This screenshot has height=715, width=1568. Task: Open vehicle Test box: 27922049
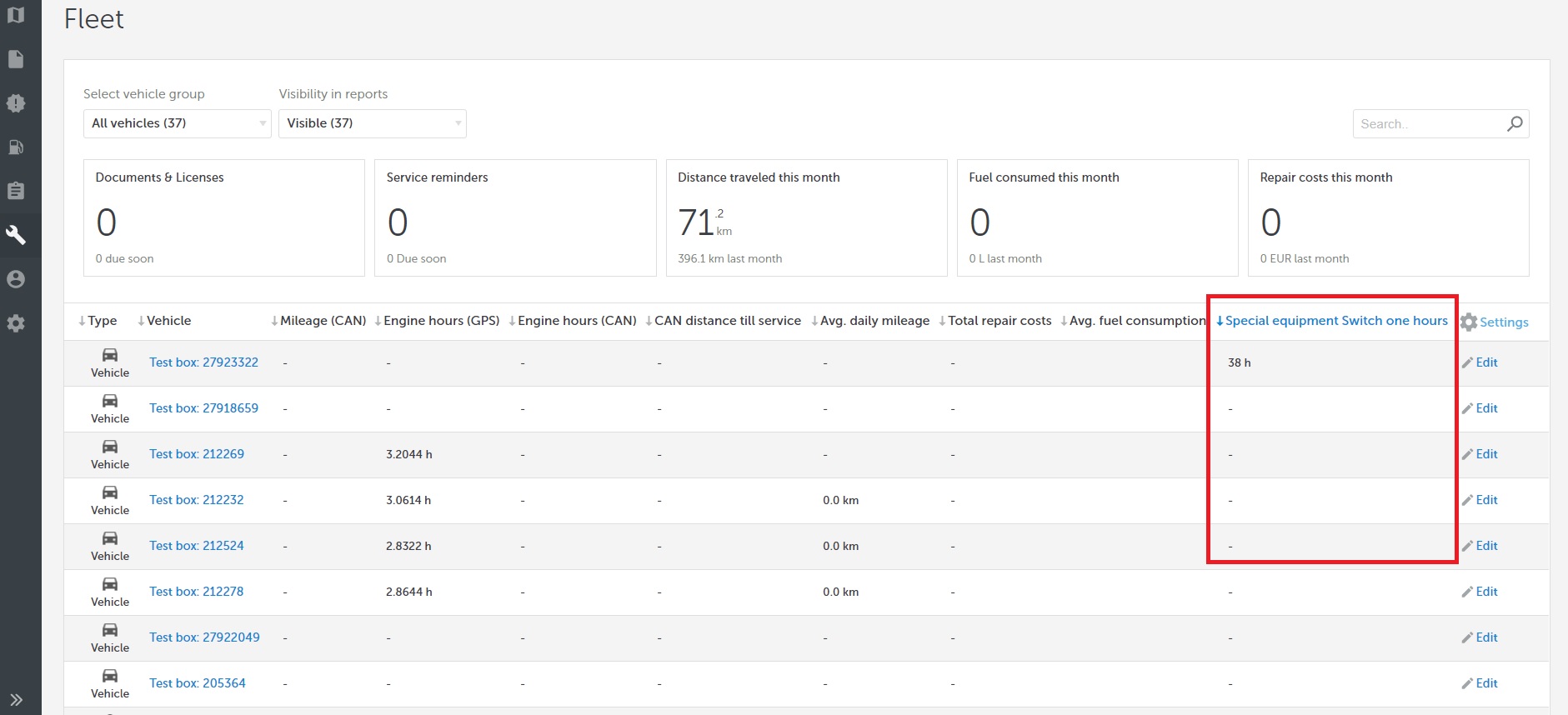[205, 637]
